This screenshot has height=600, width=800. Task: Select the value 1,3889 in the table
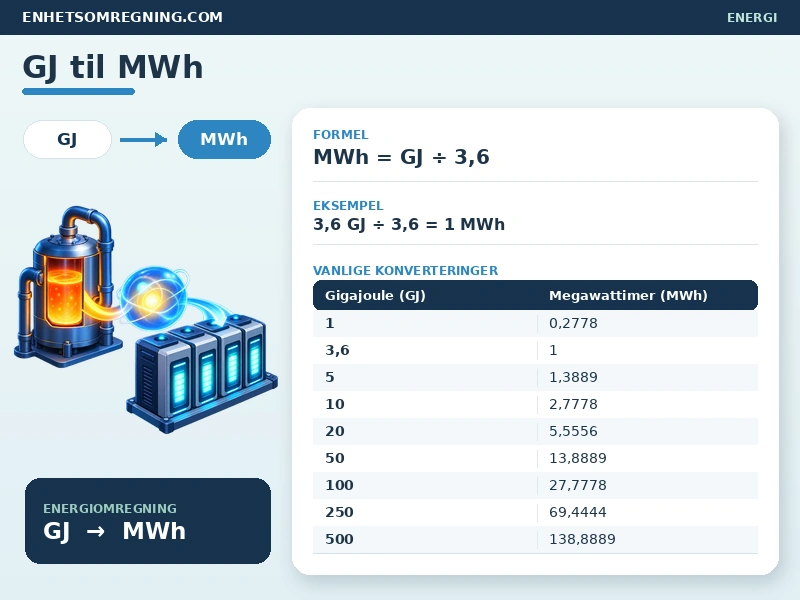pyautogui.click(x=573, y=378)
